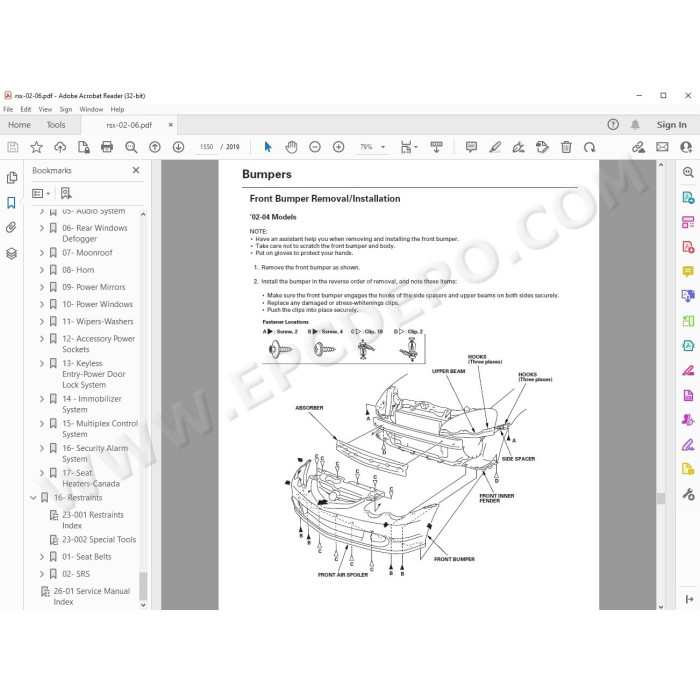Switch to the Home tab
This screenshot has width=700, height=700.
(x=19, y=125)
